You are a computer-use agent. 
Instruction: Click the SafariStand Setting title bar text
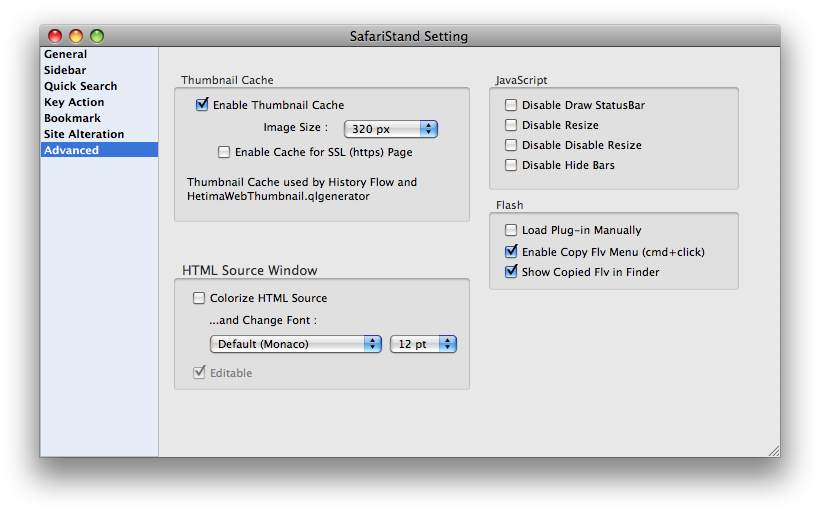(408, 37)
